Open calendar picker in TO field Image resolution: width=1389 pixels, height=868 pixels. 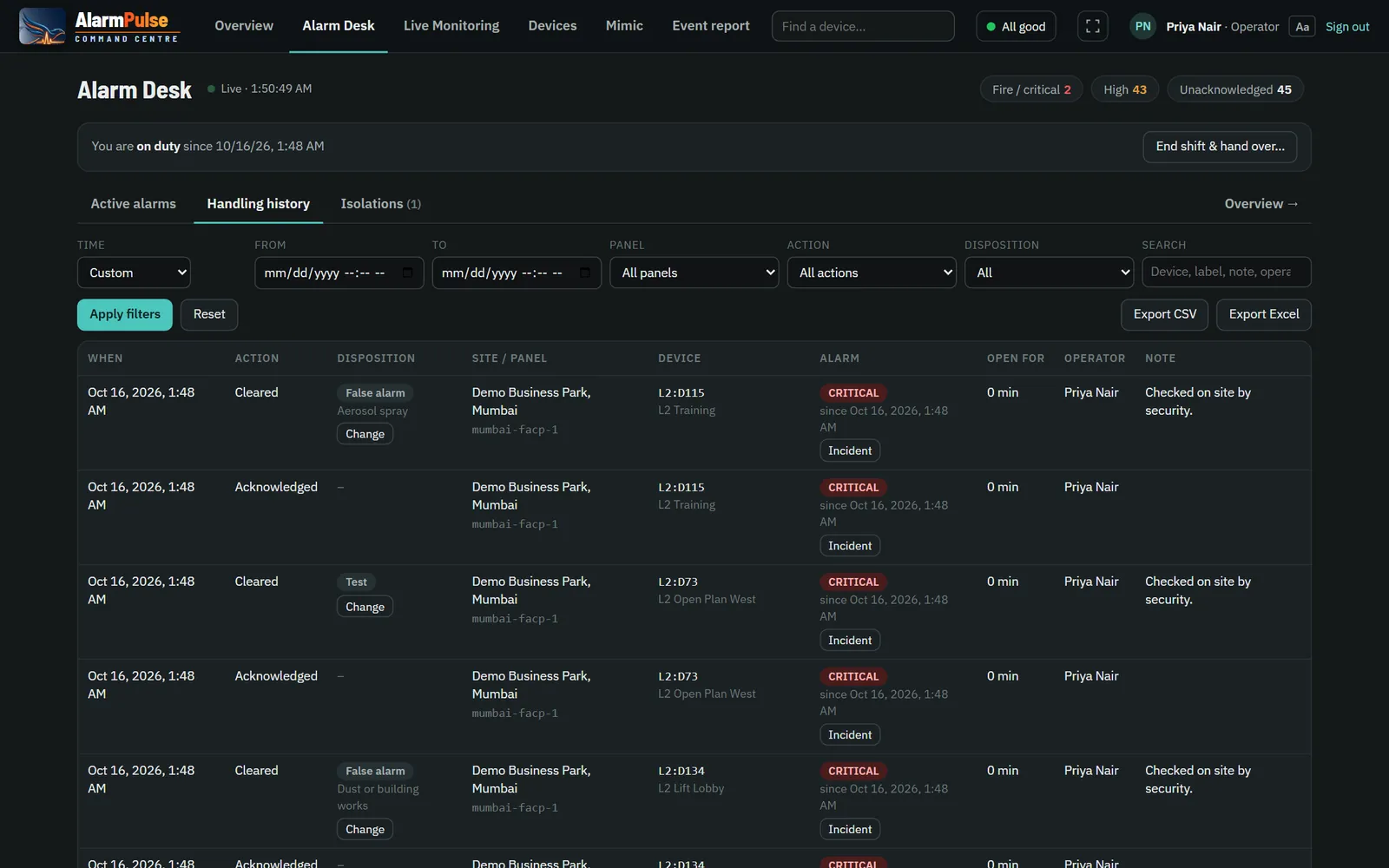point(585,273)
